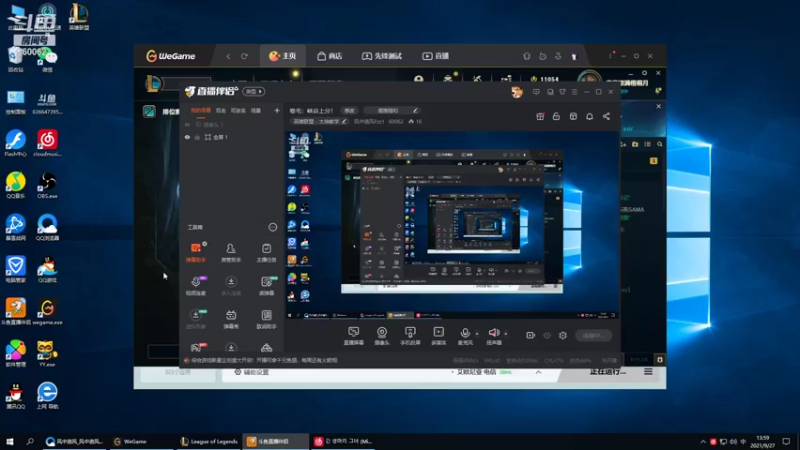The height and width of the screenshot is (450, 800).
Task: Open League of Legends taskbar item
Action: pyautogui.click(x=210, y=441)
